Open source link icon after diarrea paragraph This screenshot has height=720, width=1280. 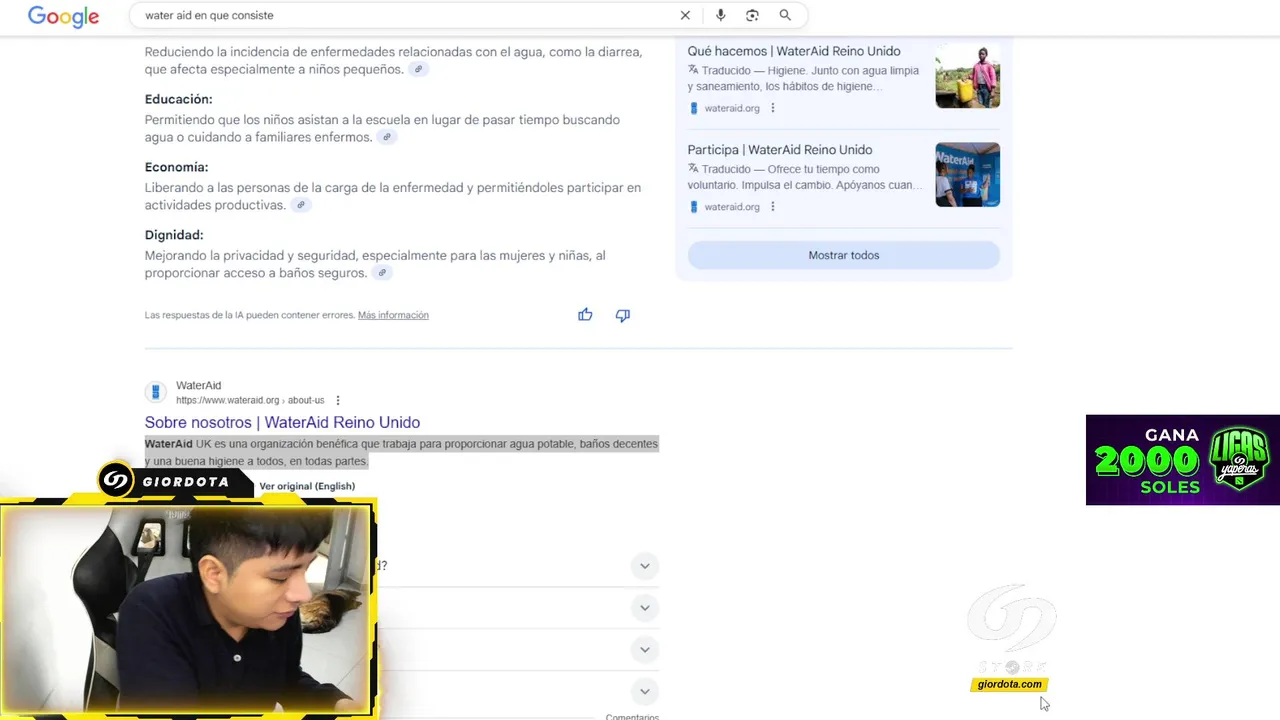(x=419, y=69)
